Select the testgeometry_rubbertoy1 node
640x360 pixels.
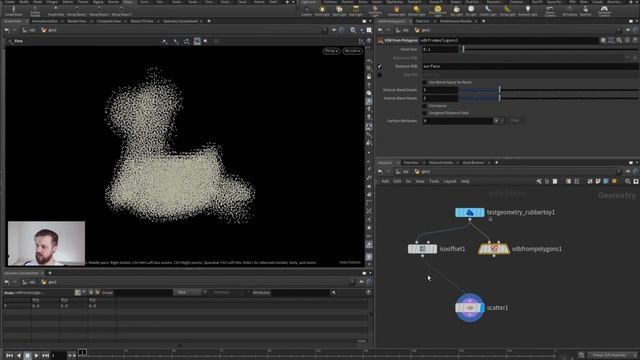click(x=469, y=212)
